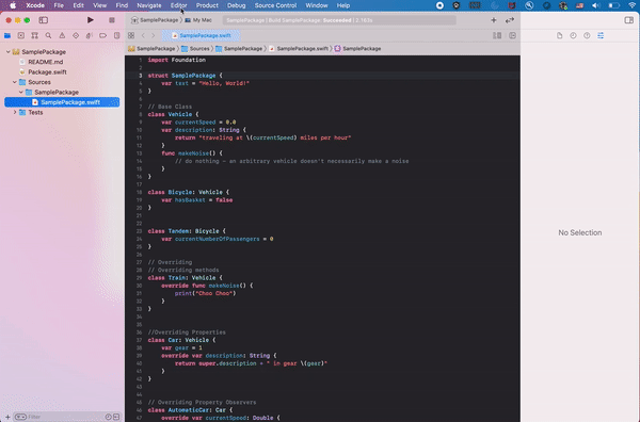
Task: Open the Symbol navigator
Action: (x=35, y=36)
